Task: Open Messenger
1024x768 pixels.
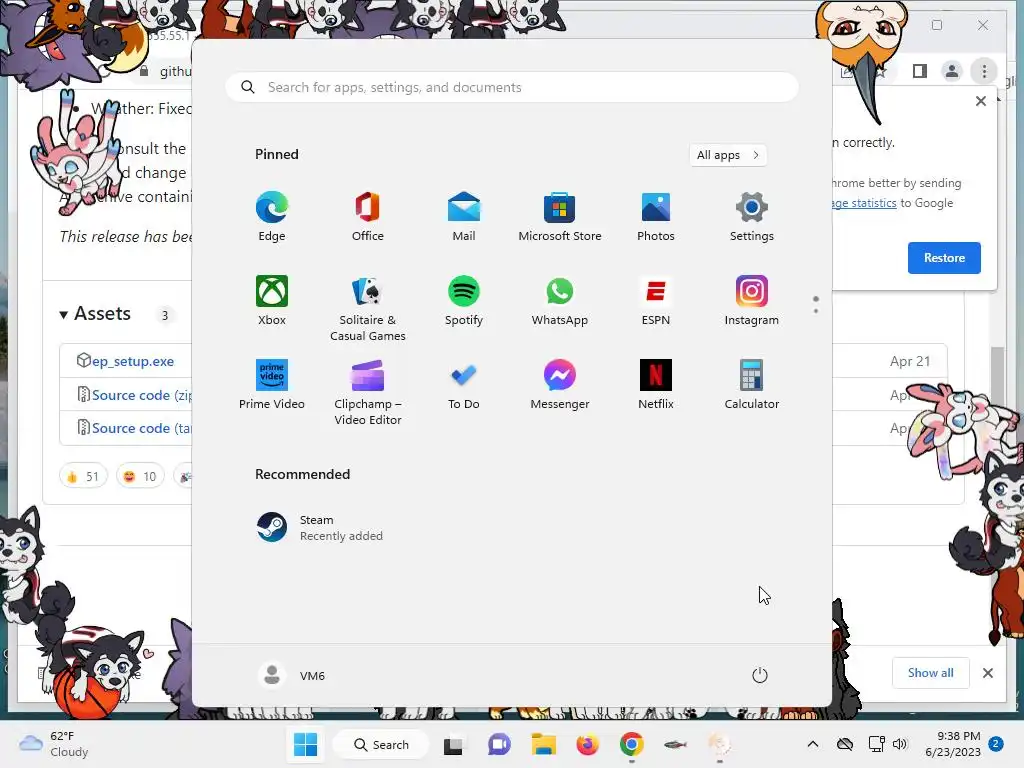Action: click(560, 385)
